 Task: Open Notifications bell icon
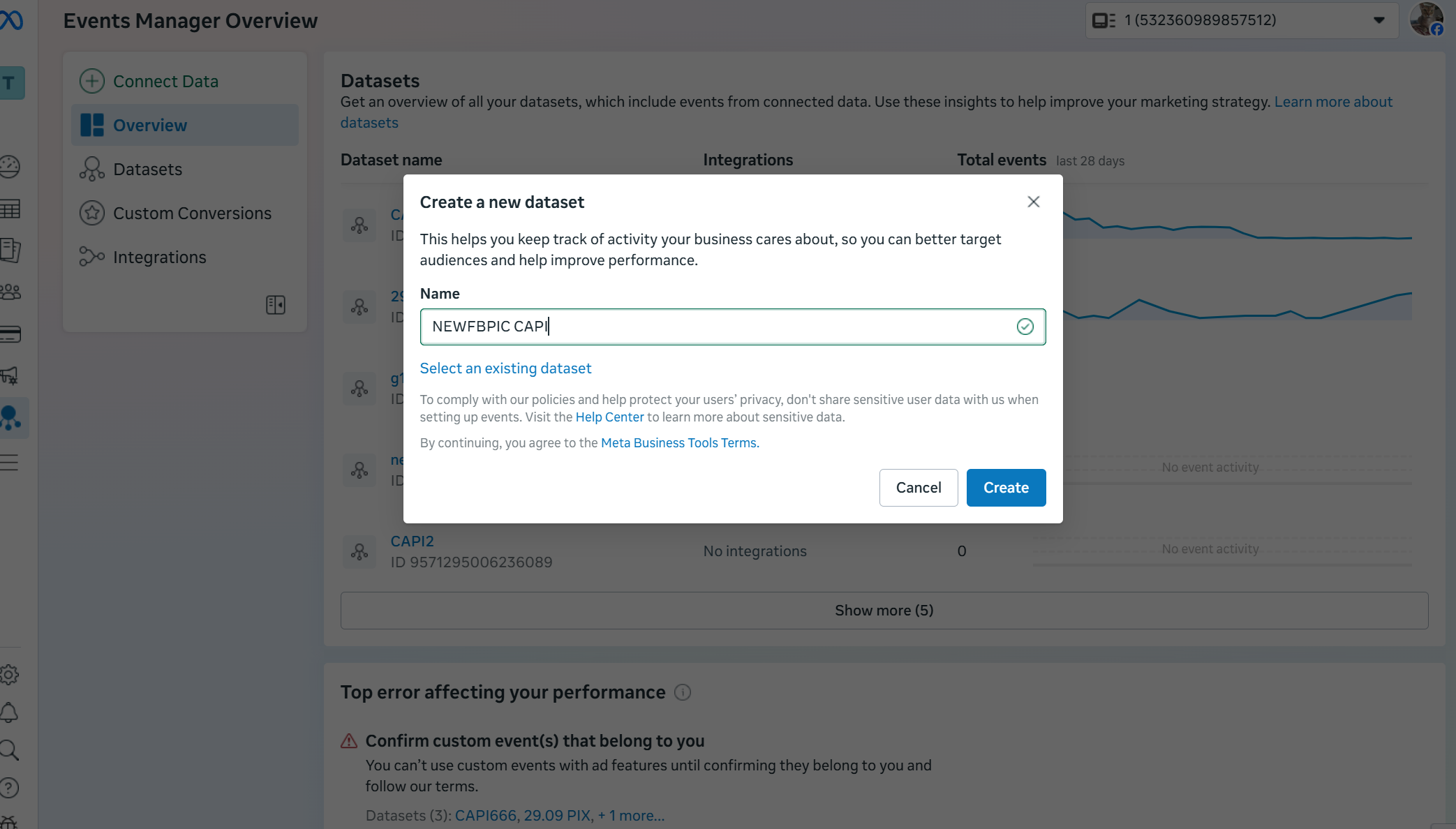10,712
